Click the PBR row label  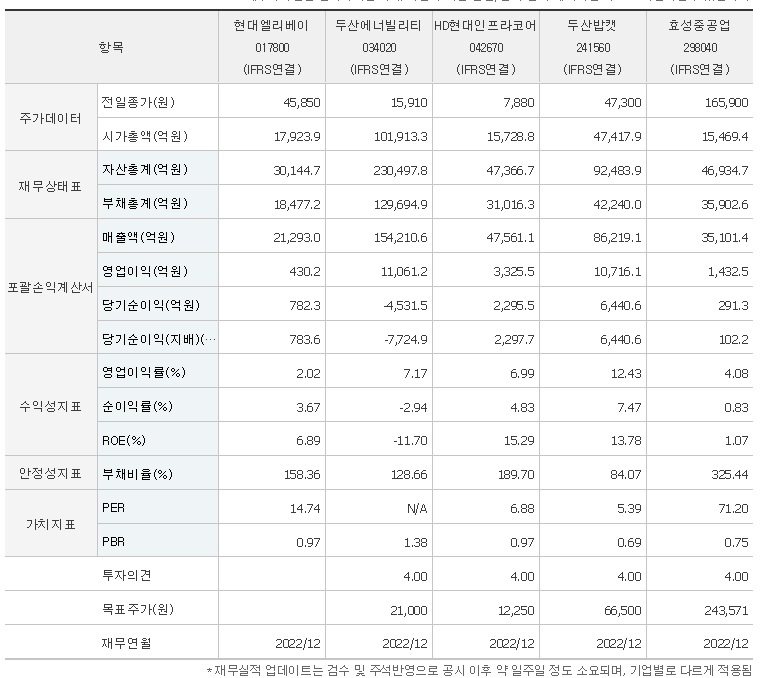(x=113, y=542)
